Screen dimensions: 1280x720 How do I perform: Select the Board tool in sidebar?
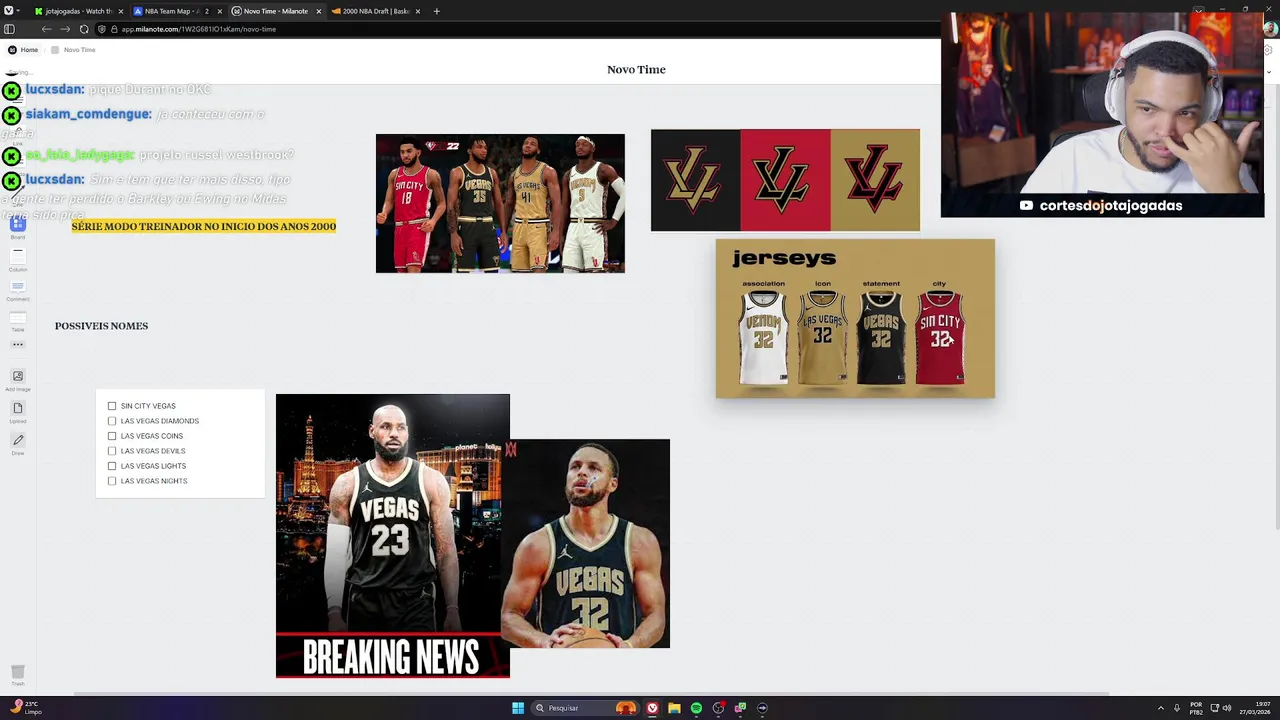click(17, 226)
